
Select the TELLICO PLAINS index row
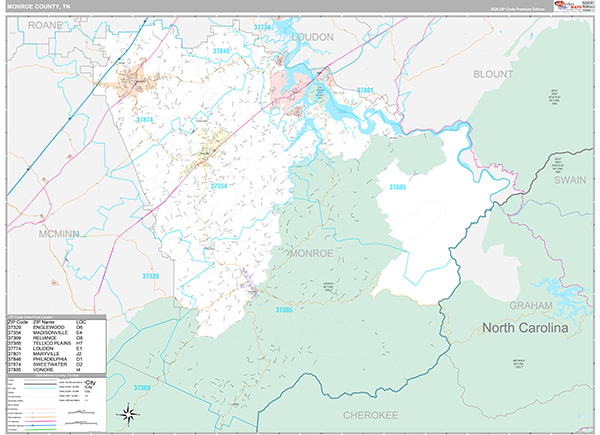point(50,345)
